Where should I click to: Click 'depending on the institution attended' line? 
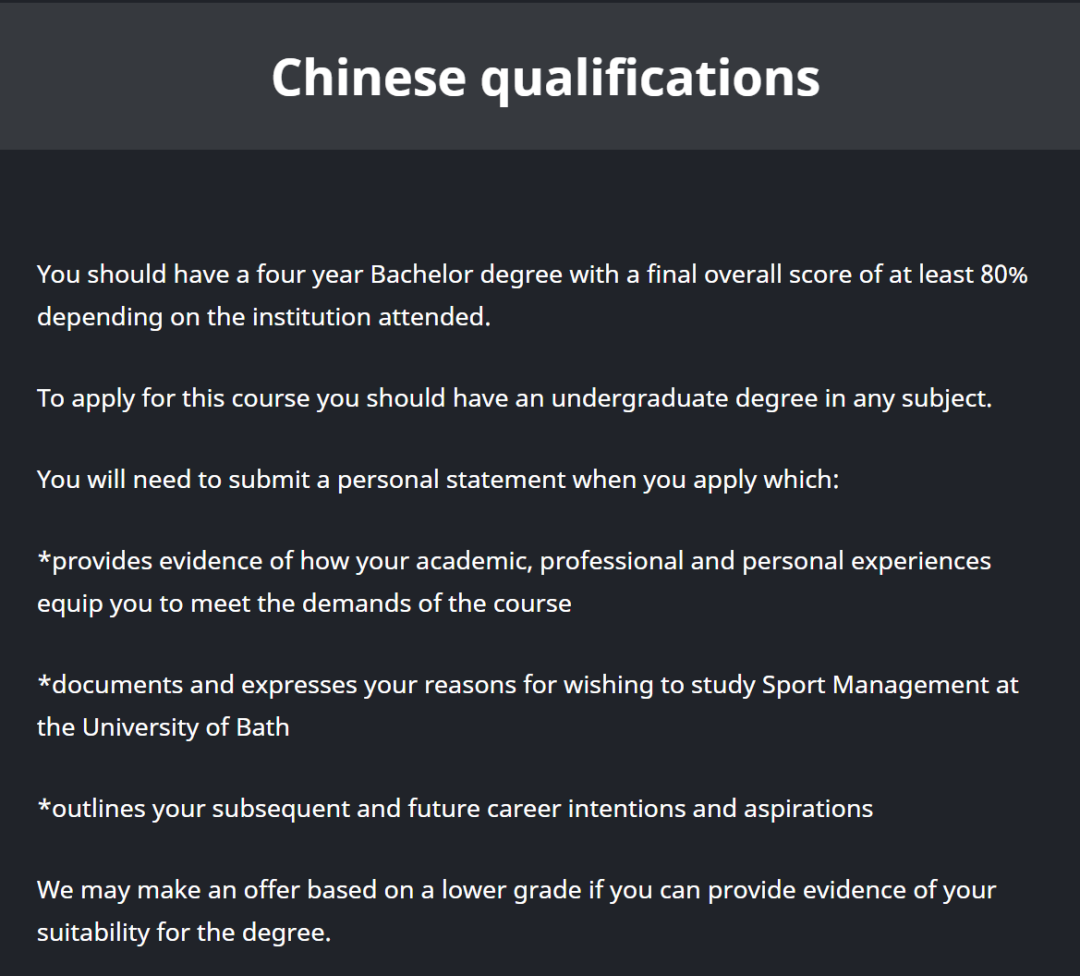(264, 317)
